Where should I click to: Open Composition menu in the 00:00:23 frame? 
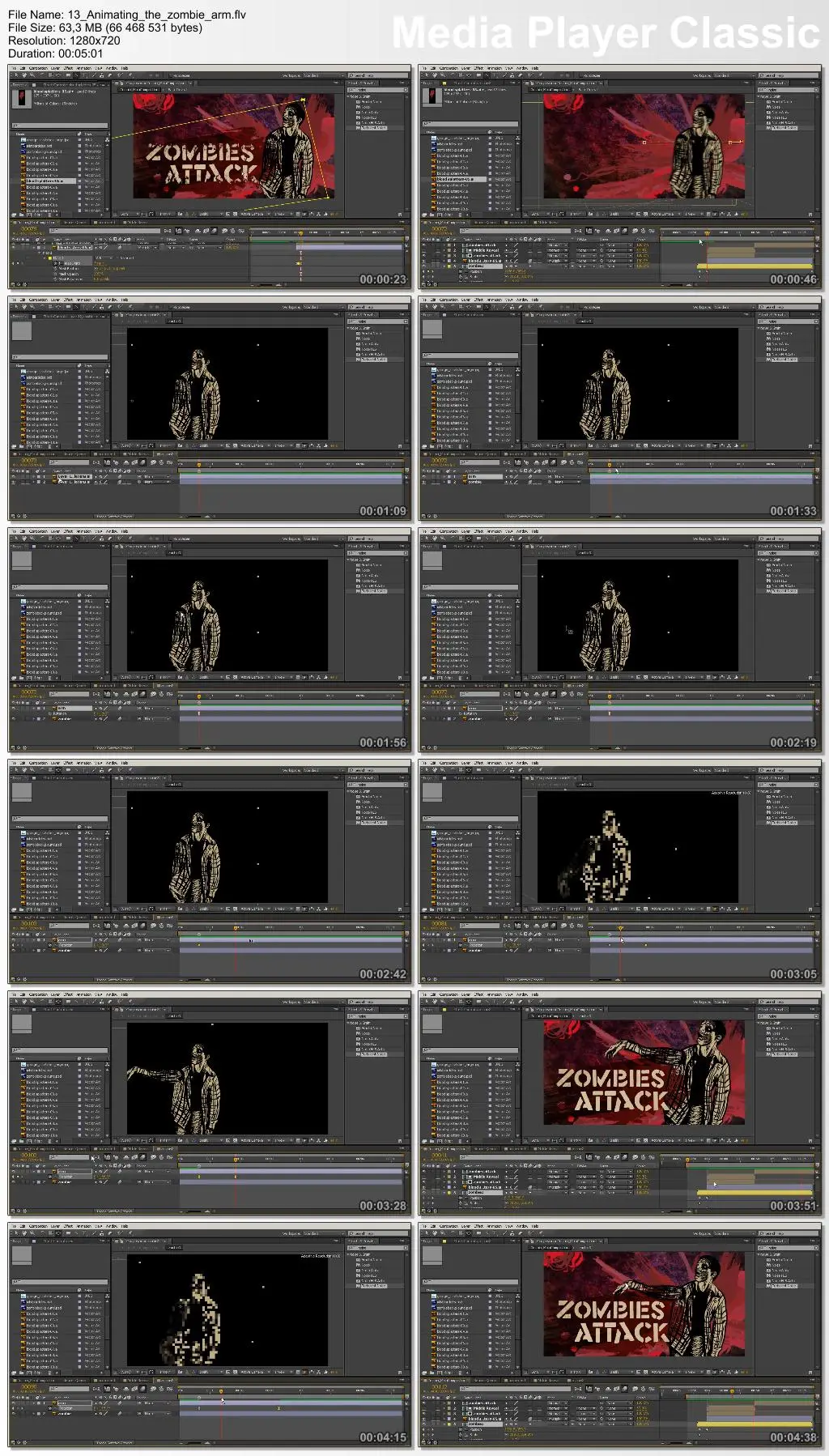38,68
